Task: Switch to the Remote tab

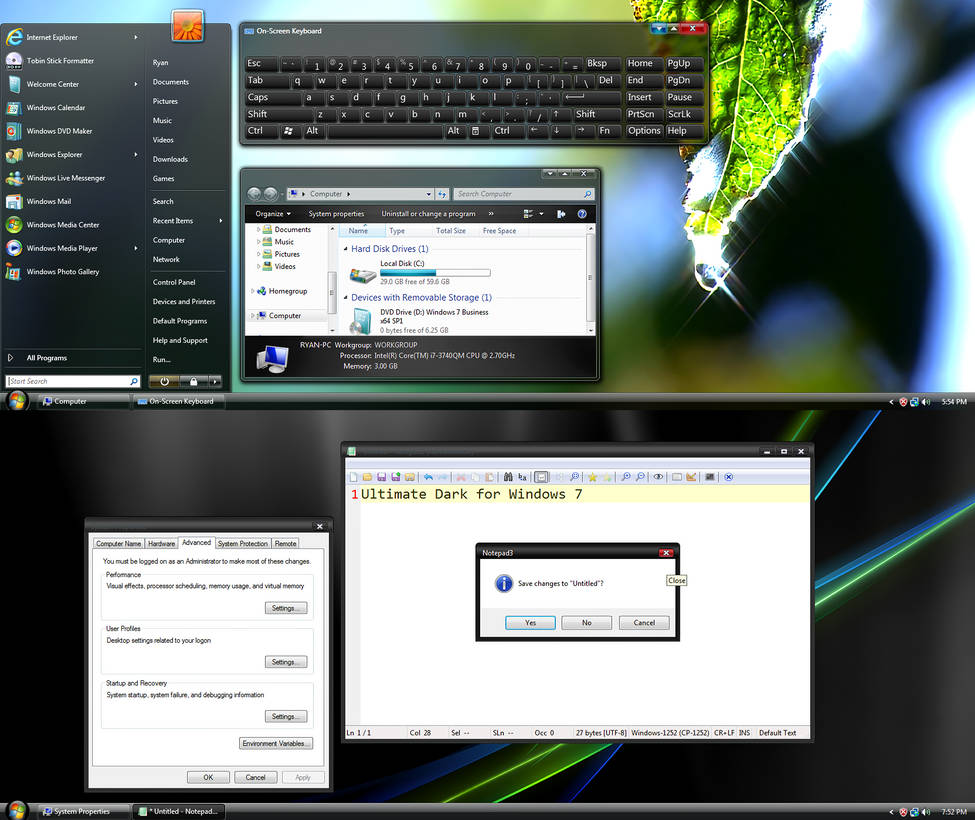Action: 285,543
